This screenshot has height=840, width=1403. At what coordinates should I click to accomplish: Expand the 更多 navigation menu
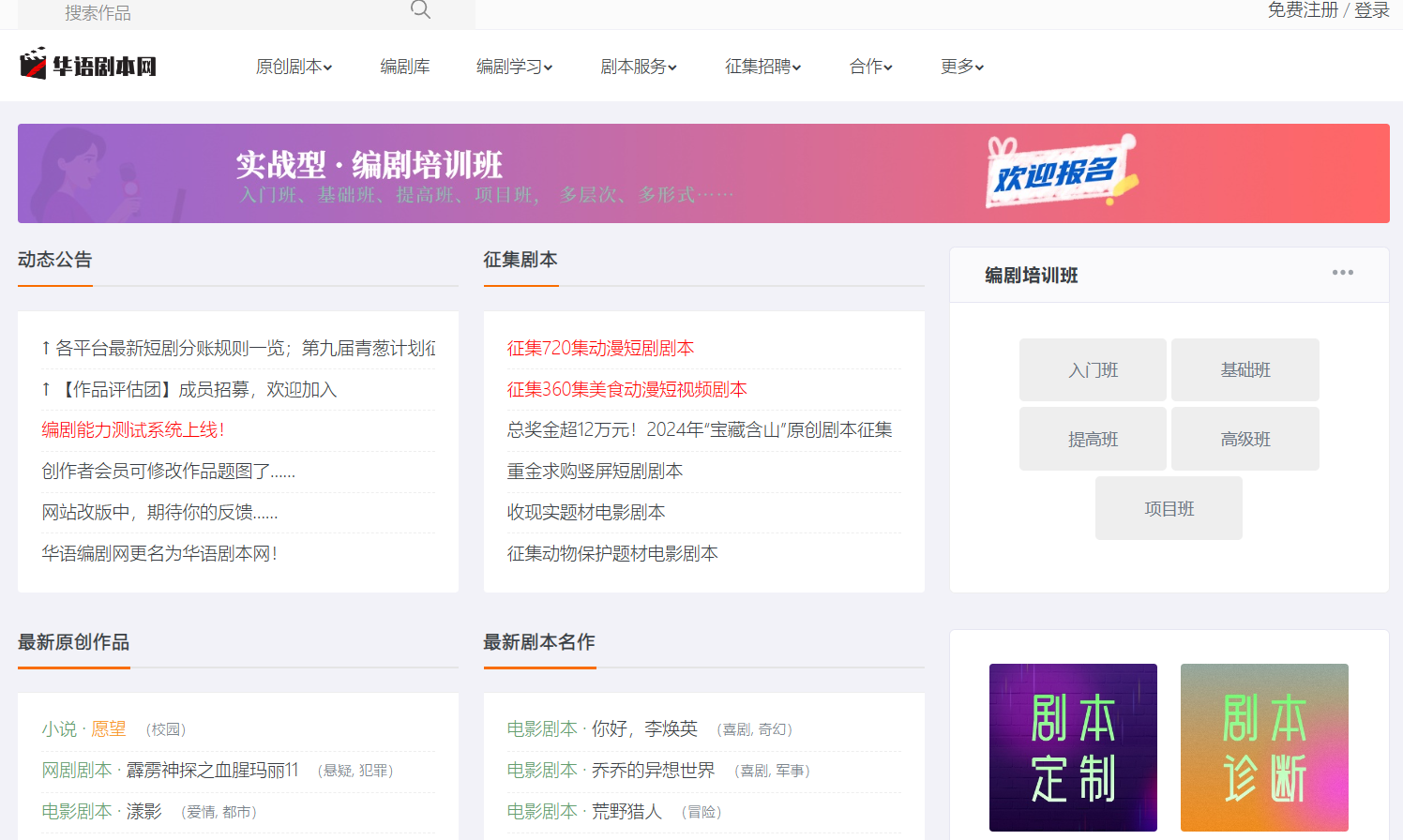[x=961, y=67]
